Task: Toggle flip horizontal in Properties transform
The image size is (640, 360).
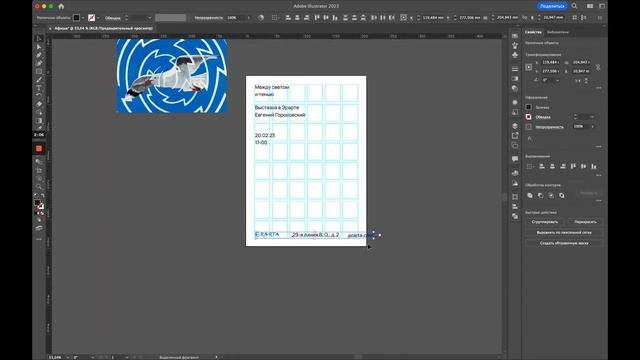Action: coord(578,80)
